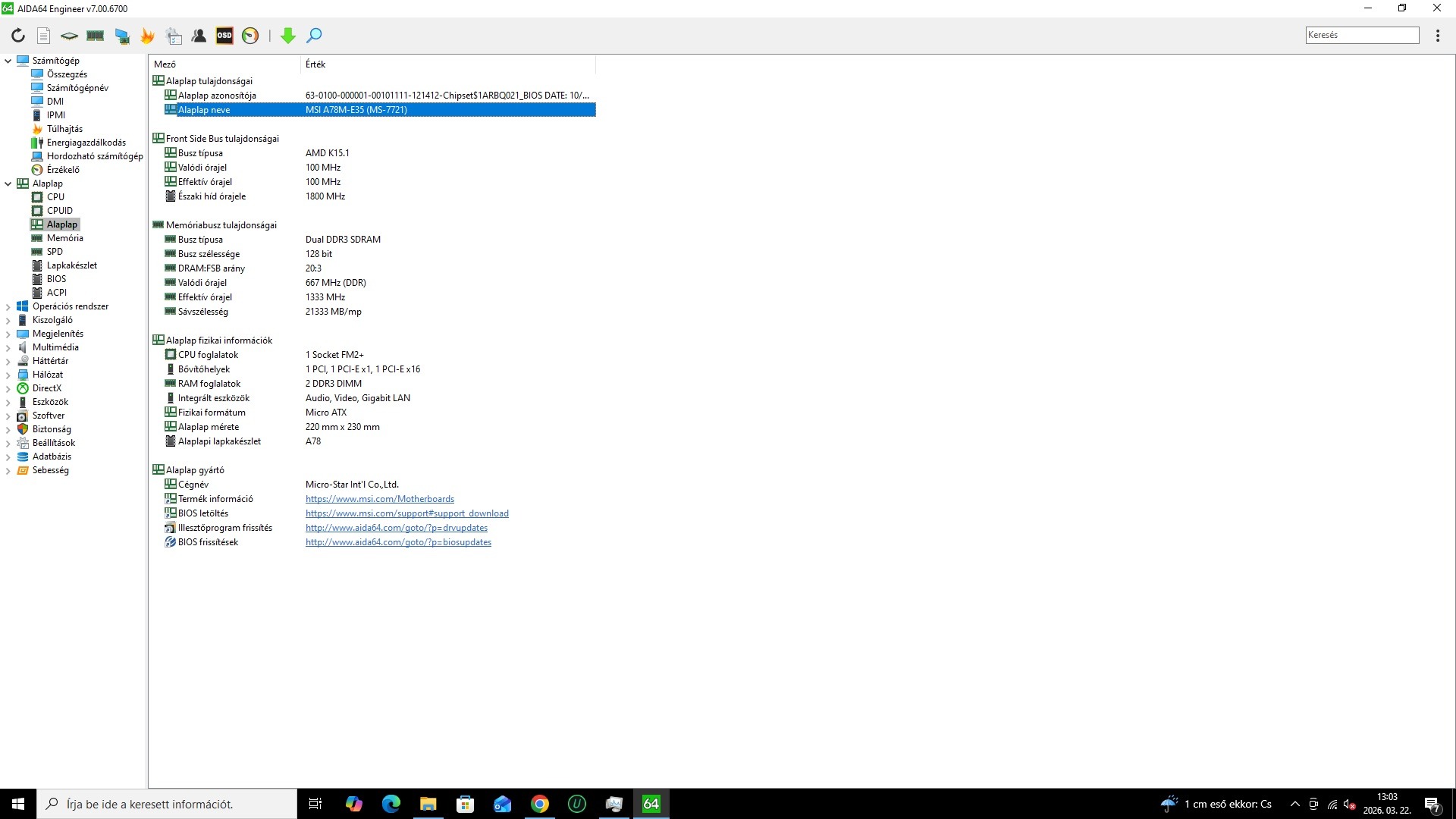Viewport: 1456px width, 819px height.
Task: Expand the Operációs rendszer node
Action: (8, 306)
